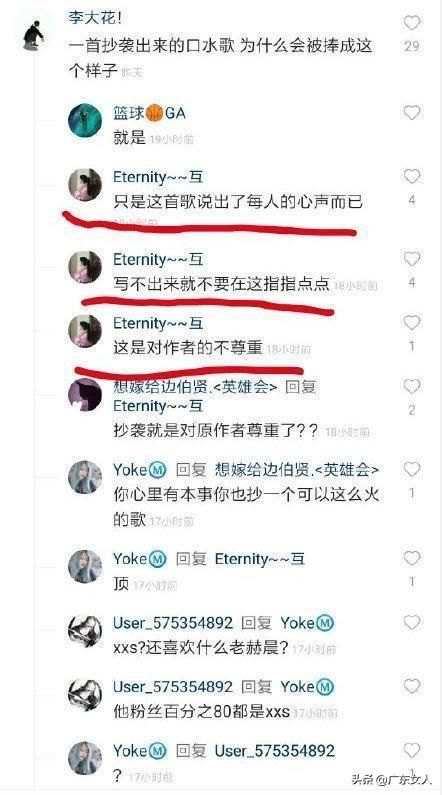Like 篮球GA's comment 就是
Image resolution: width=442 pixels, height=795 pixels.
click(412, 113)
